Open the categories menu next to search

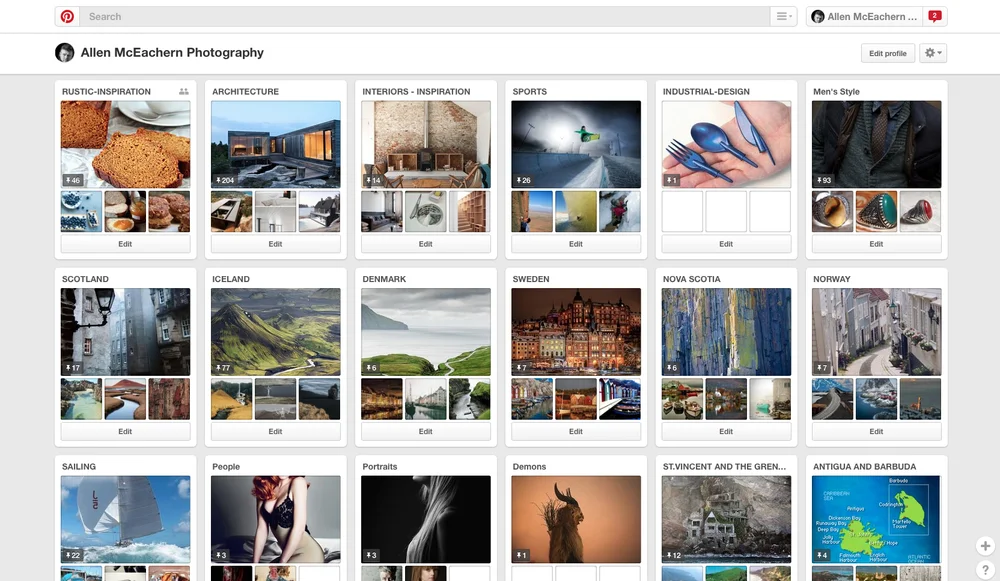tap(784, 17)
